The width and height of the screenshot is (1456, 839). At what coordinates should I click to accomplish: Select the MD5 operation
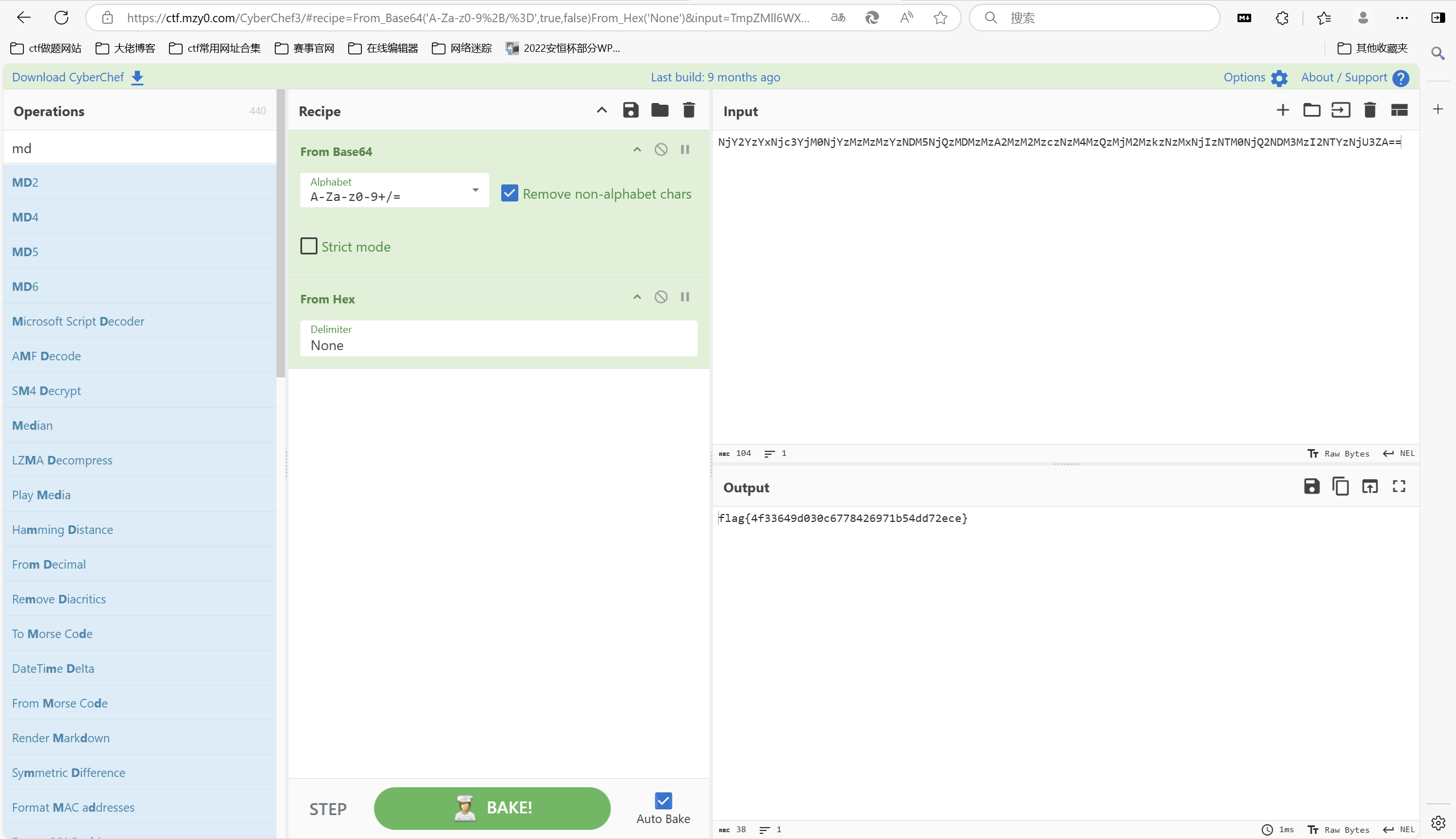[139, 251]
